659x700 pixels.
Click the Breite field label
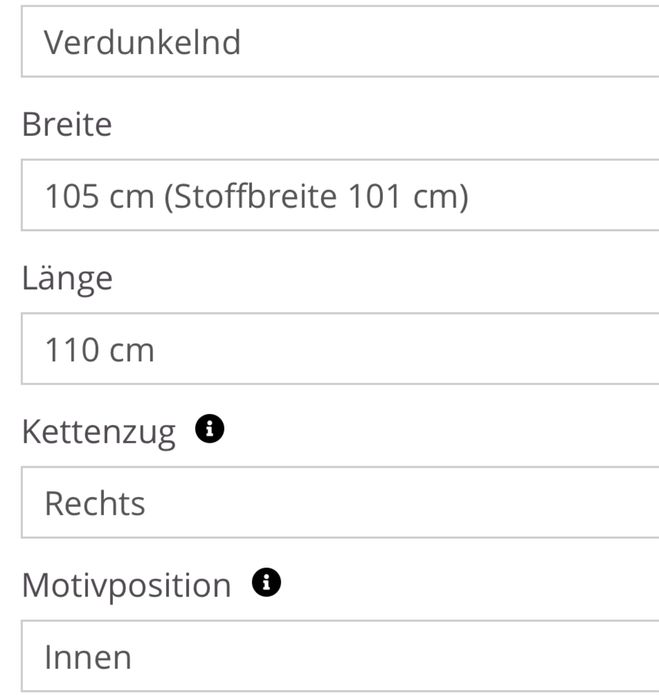67,125
